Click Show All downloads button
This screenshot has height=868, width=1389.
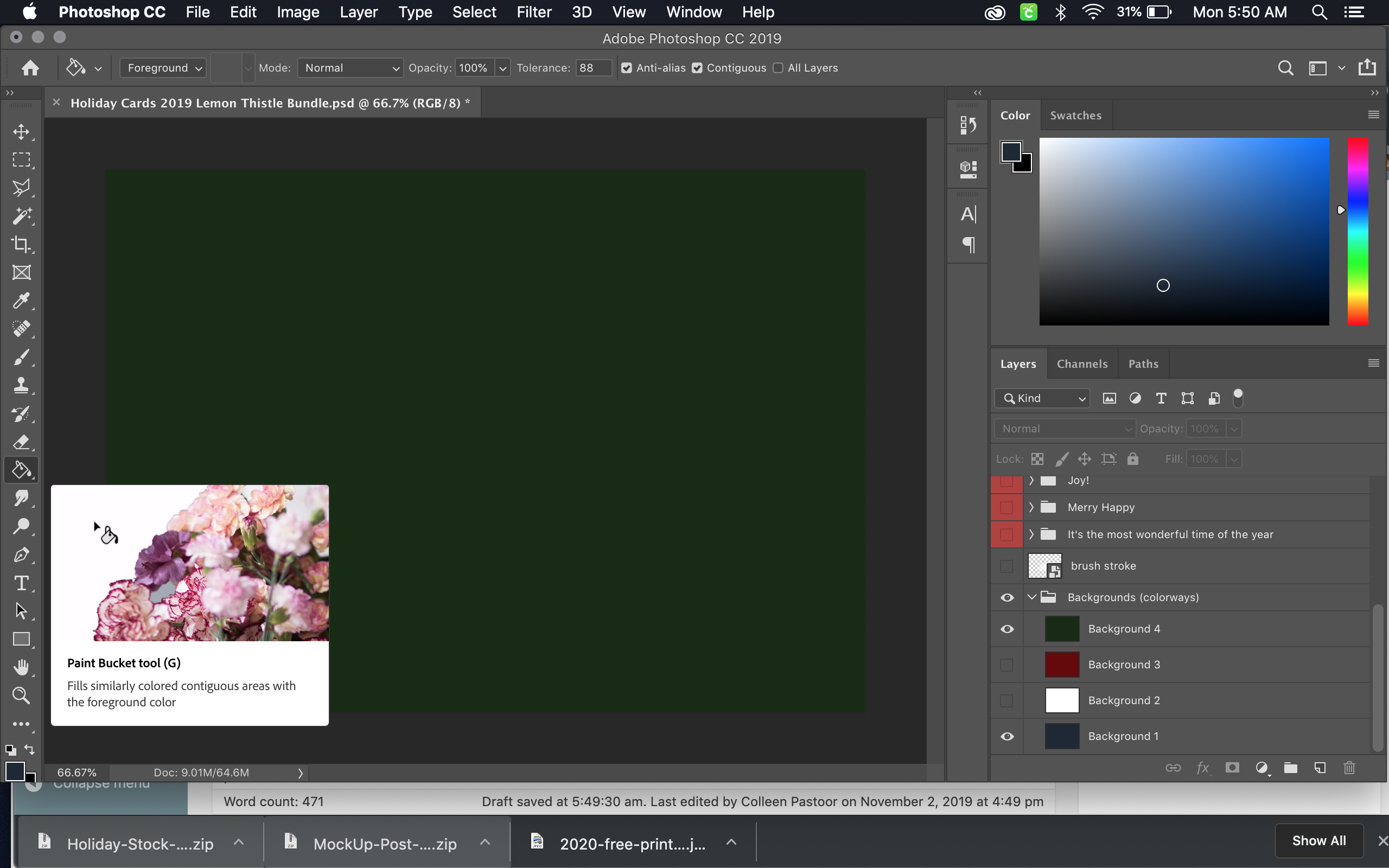coord(1318,840)
